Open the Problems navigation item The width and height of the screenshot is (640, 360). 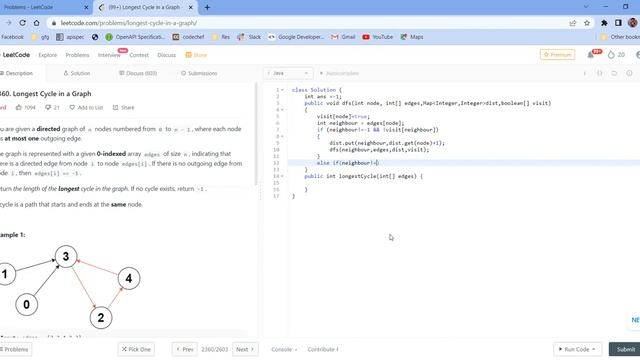(x=77, y=55)
